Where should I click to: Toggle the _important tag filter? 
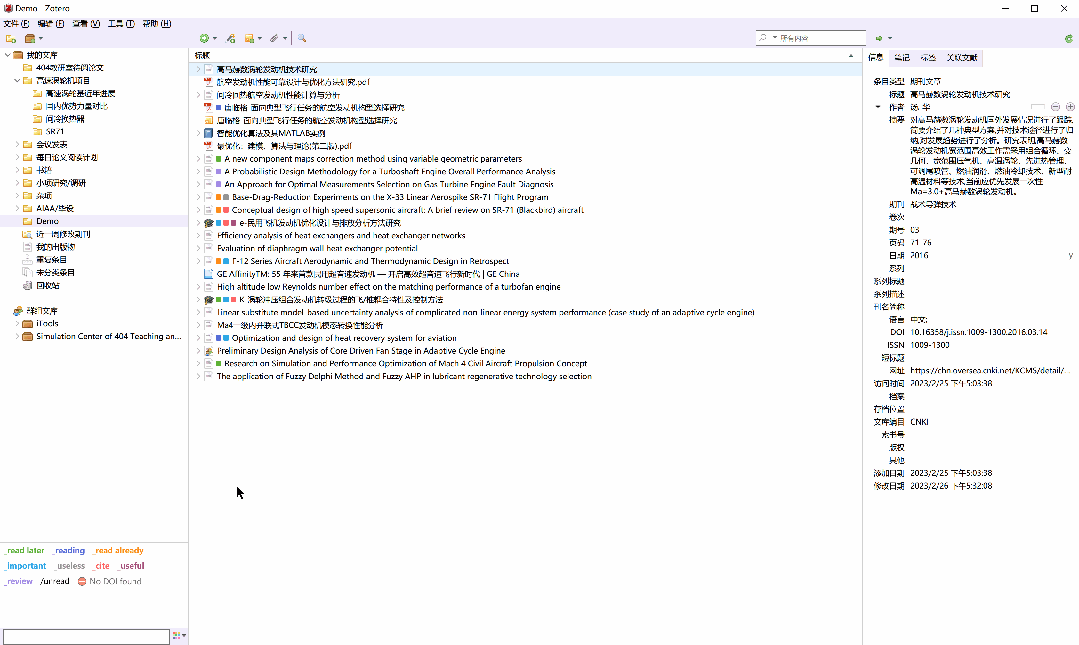pos(25,566)
